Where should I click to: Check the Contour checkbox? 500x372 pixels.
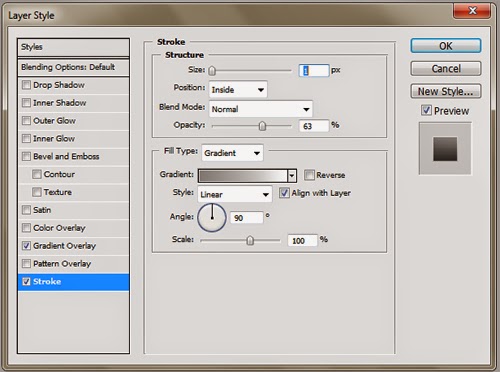(37, 174)
